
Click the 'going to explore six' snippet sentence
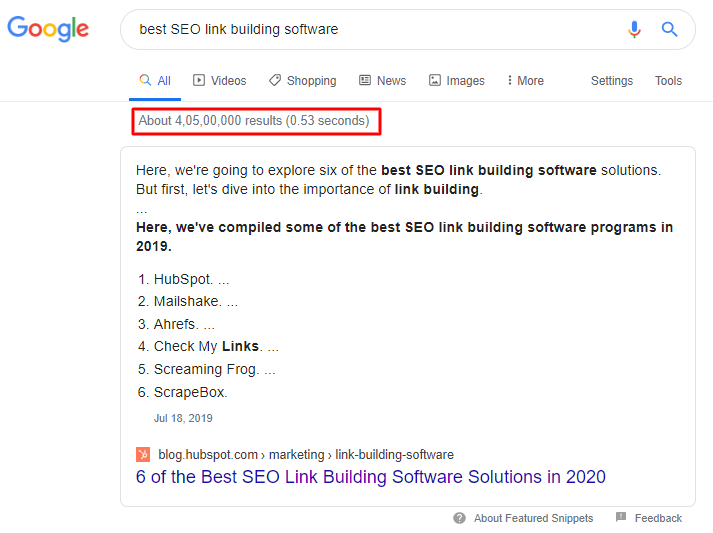pyautogui.click(x=398, y=180)
